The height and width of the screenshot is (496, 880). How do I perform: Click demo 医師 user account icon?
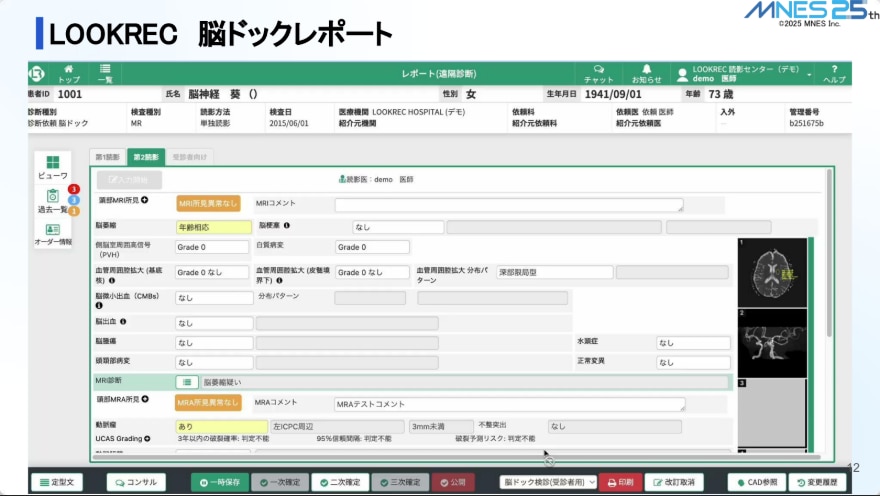682,74
